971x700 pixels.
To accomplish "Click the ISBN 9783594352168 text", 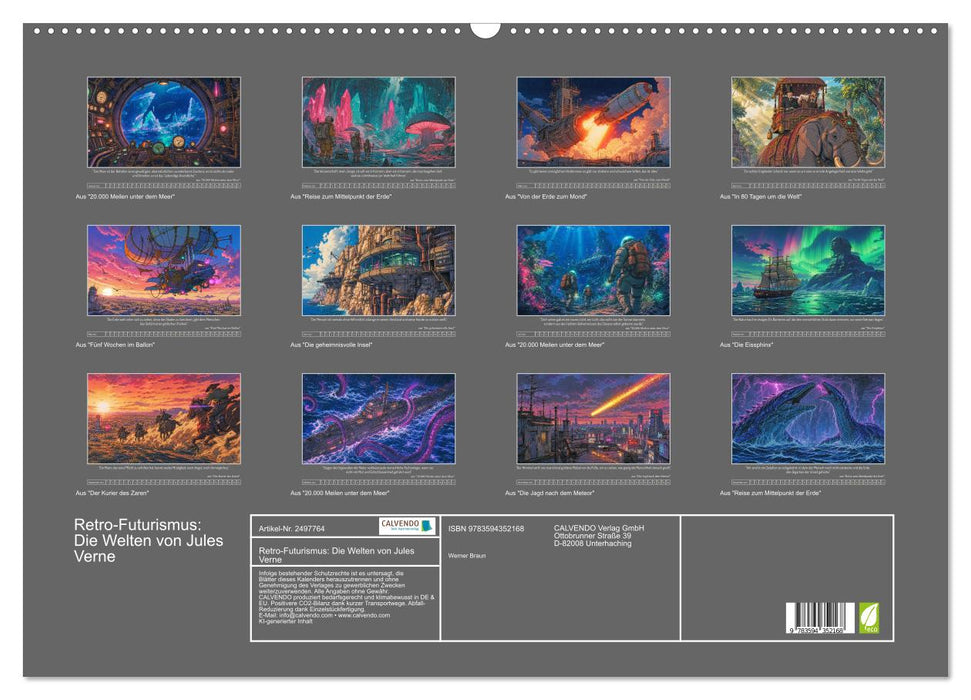I will (x=486, y=528).
